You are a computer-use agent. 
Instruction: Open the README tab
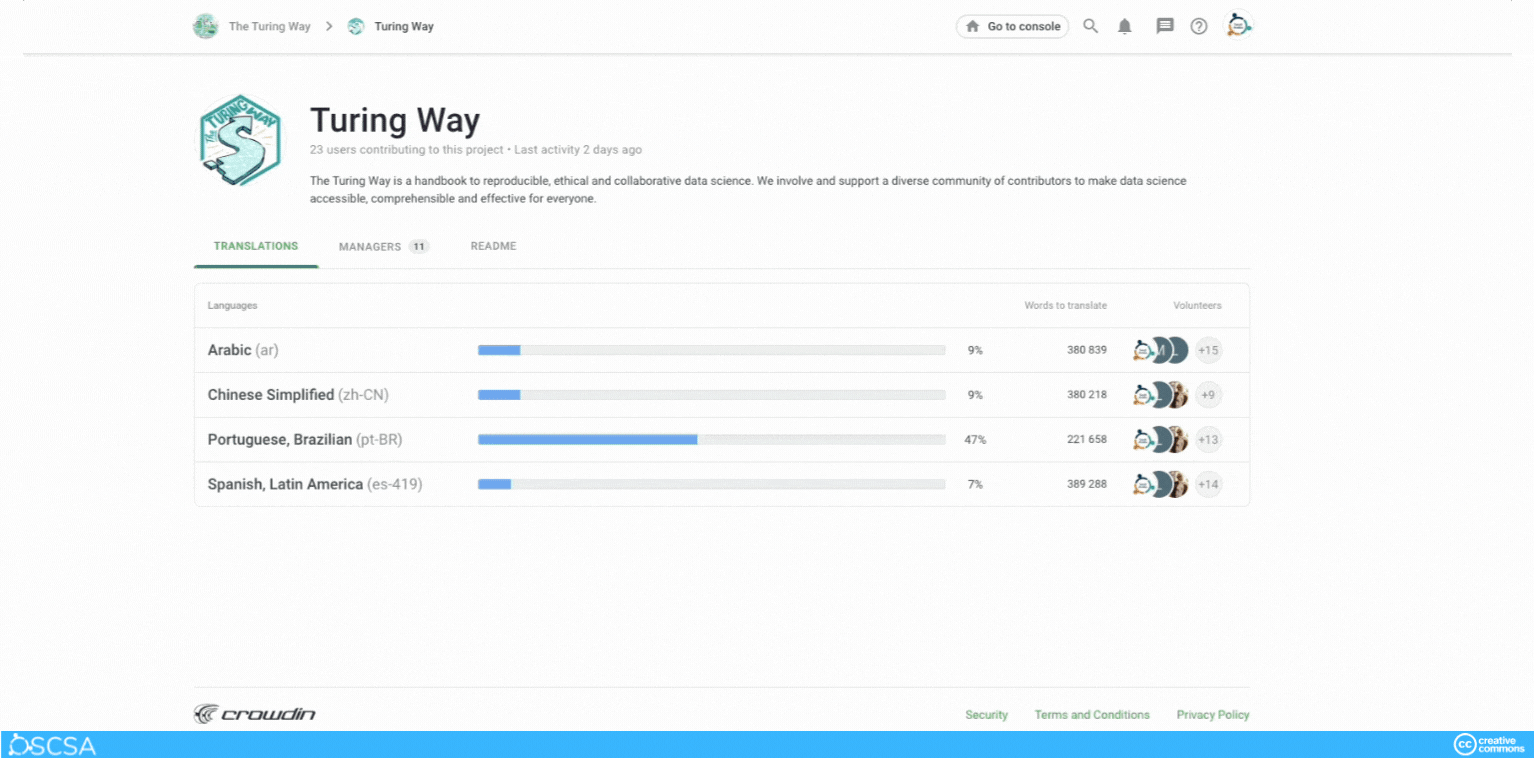tap(493, 246)
